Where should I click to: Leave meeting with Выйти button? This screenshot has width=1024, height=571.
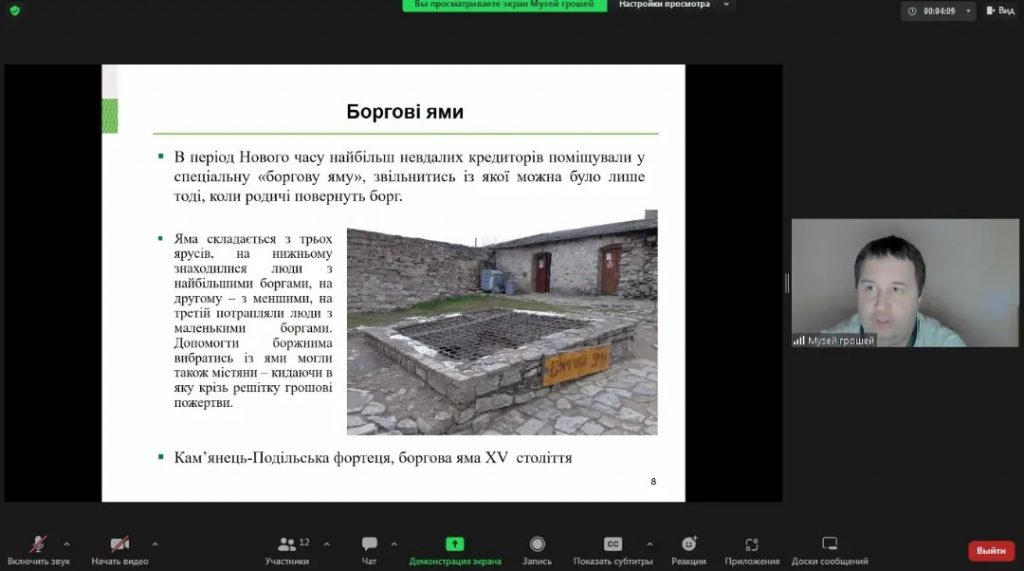(x=990, y=551)
